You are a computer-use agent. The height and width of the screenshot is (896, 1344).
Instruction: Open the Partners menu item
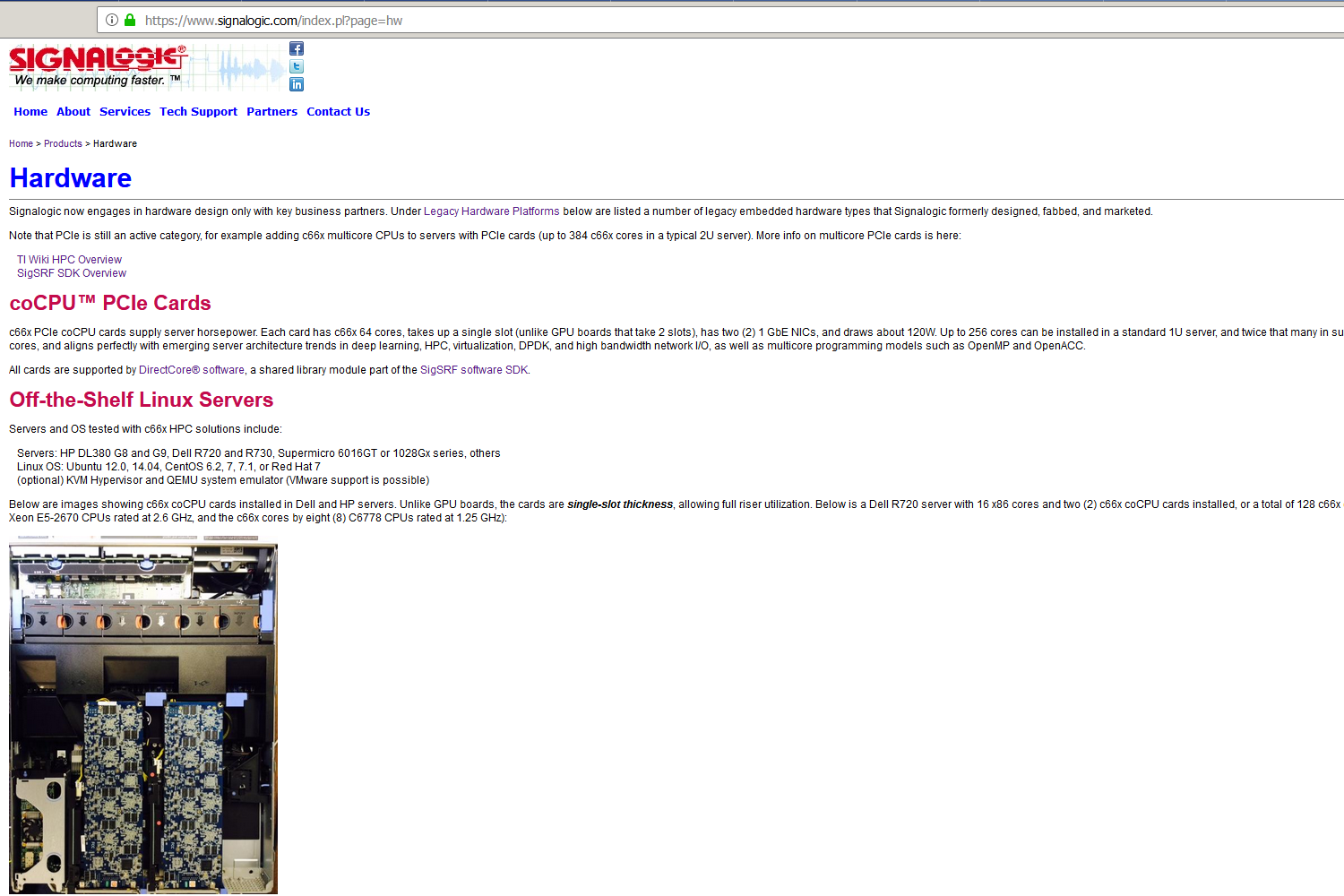(x=271, y=112)
